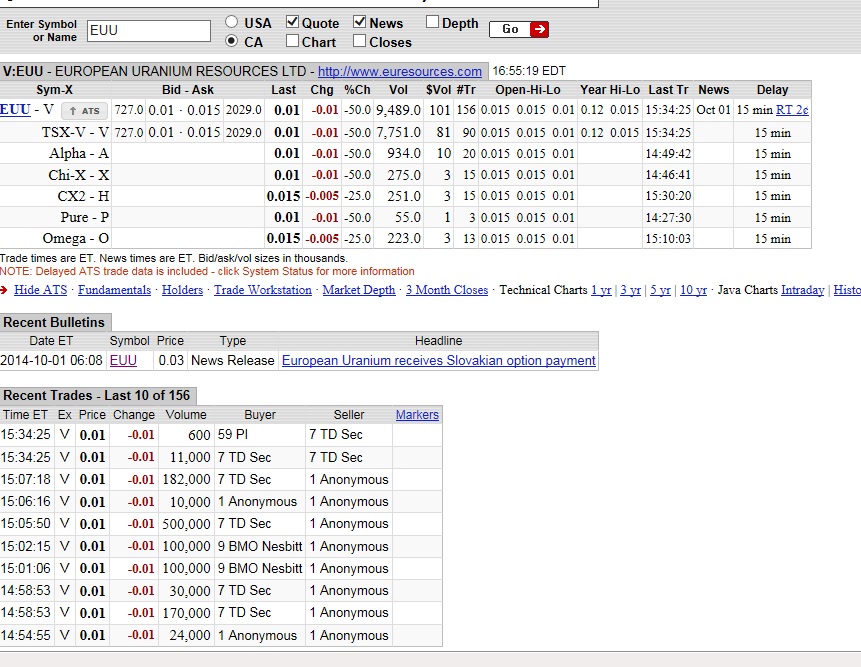Screen dimensions: 861x667
Task: Select the USA market radio button
Action: (x=232, y=22)
